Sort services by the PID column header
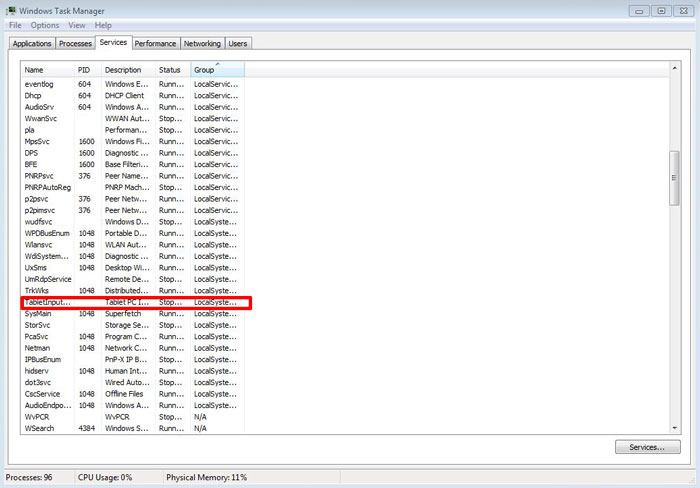 [x=87, y=70]
